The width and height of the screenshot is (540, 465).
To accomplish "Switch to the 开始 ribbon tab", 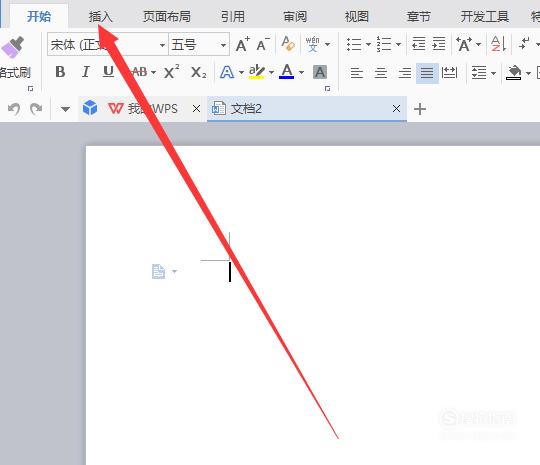I will coord(39,16).
